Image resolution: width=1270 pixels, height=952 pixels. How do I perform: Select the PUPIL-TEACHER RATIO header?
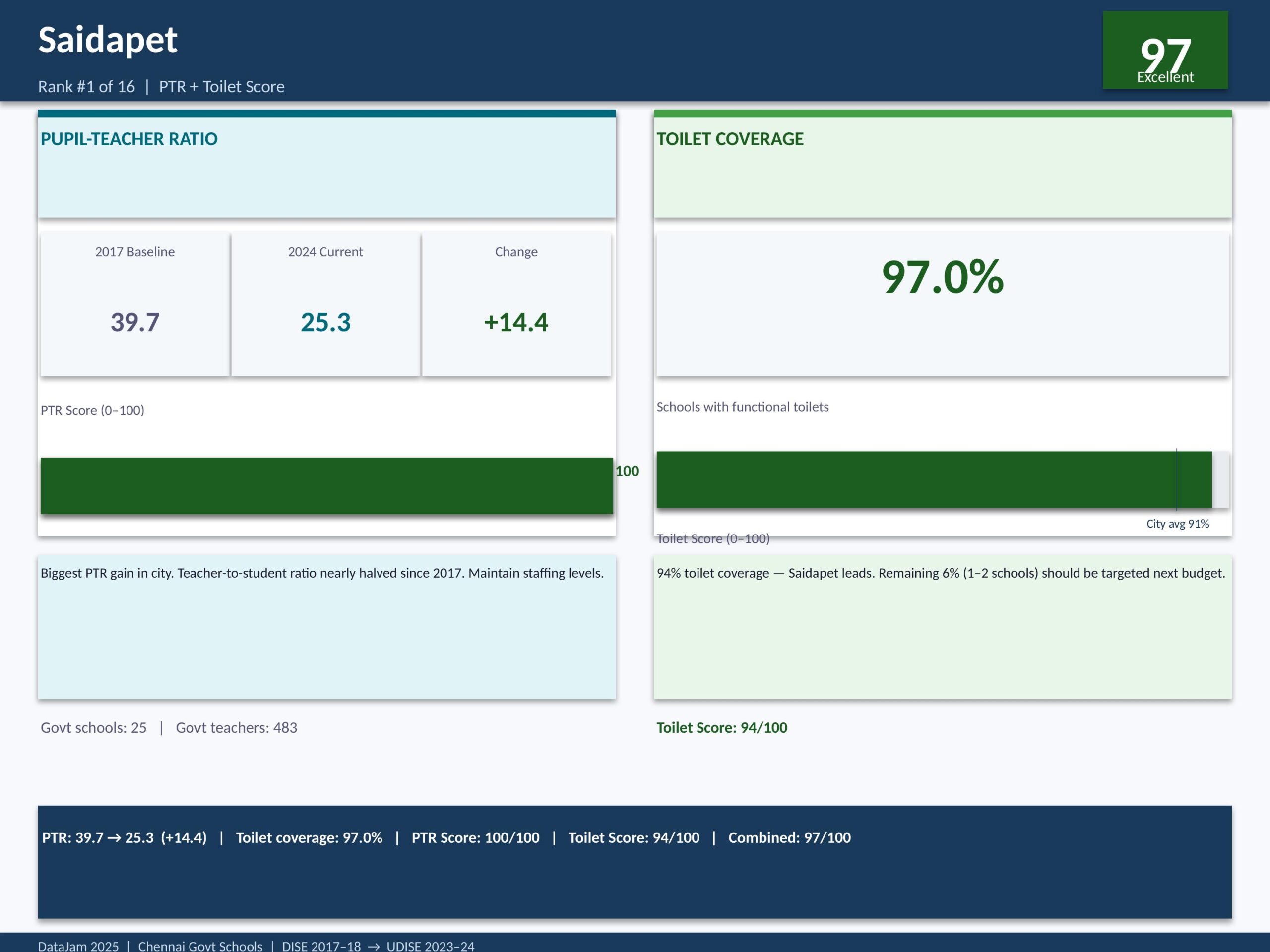click(x=128, y=139)
